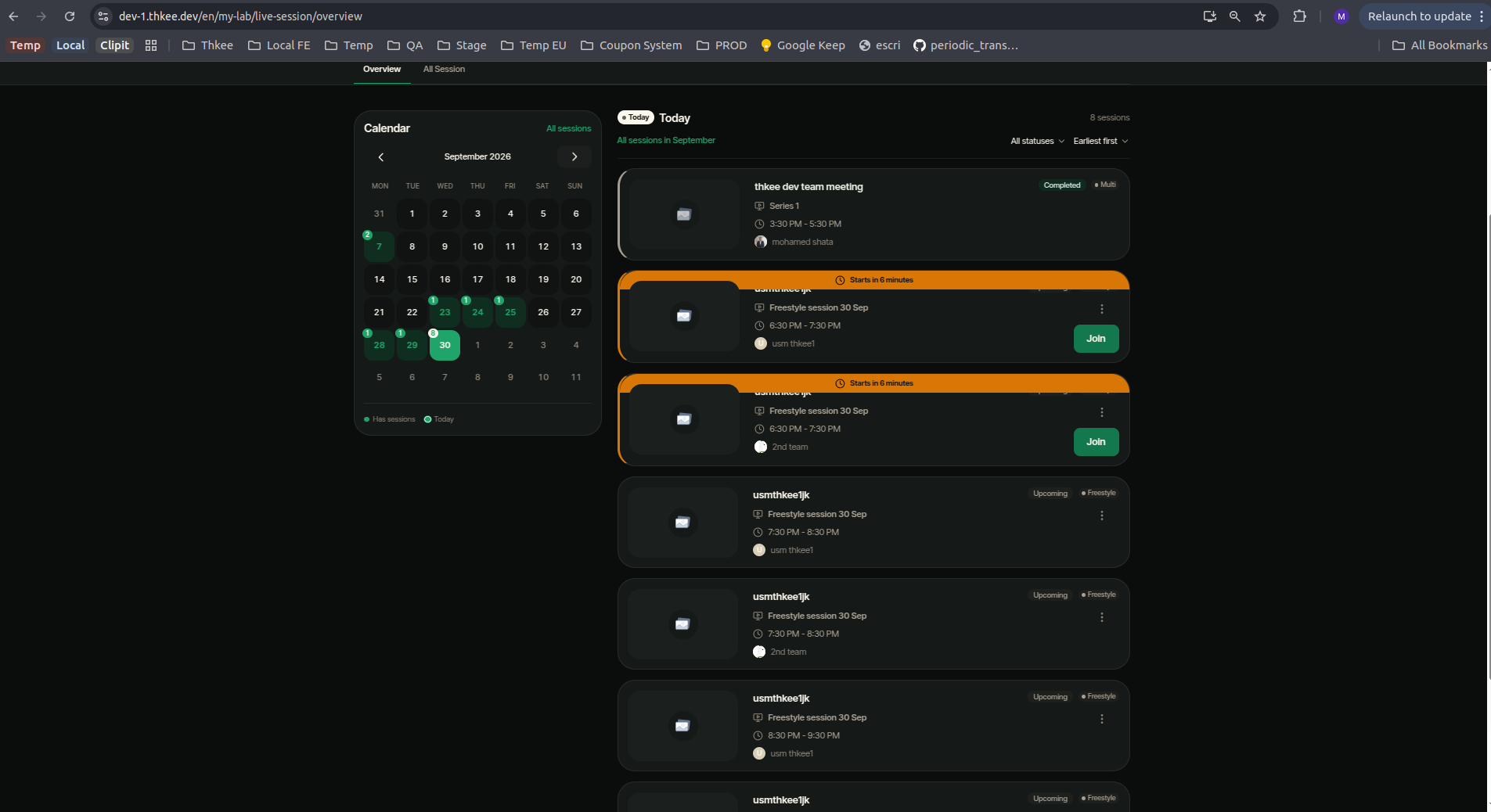Open All sessions in September link
Image resolution: width=1491 pixels, height=812 pixels.
[666, 141]
